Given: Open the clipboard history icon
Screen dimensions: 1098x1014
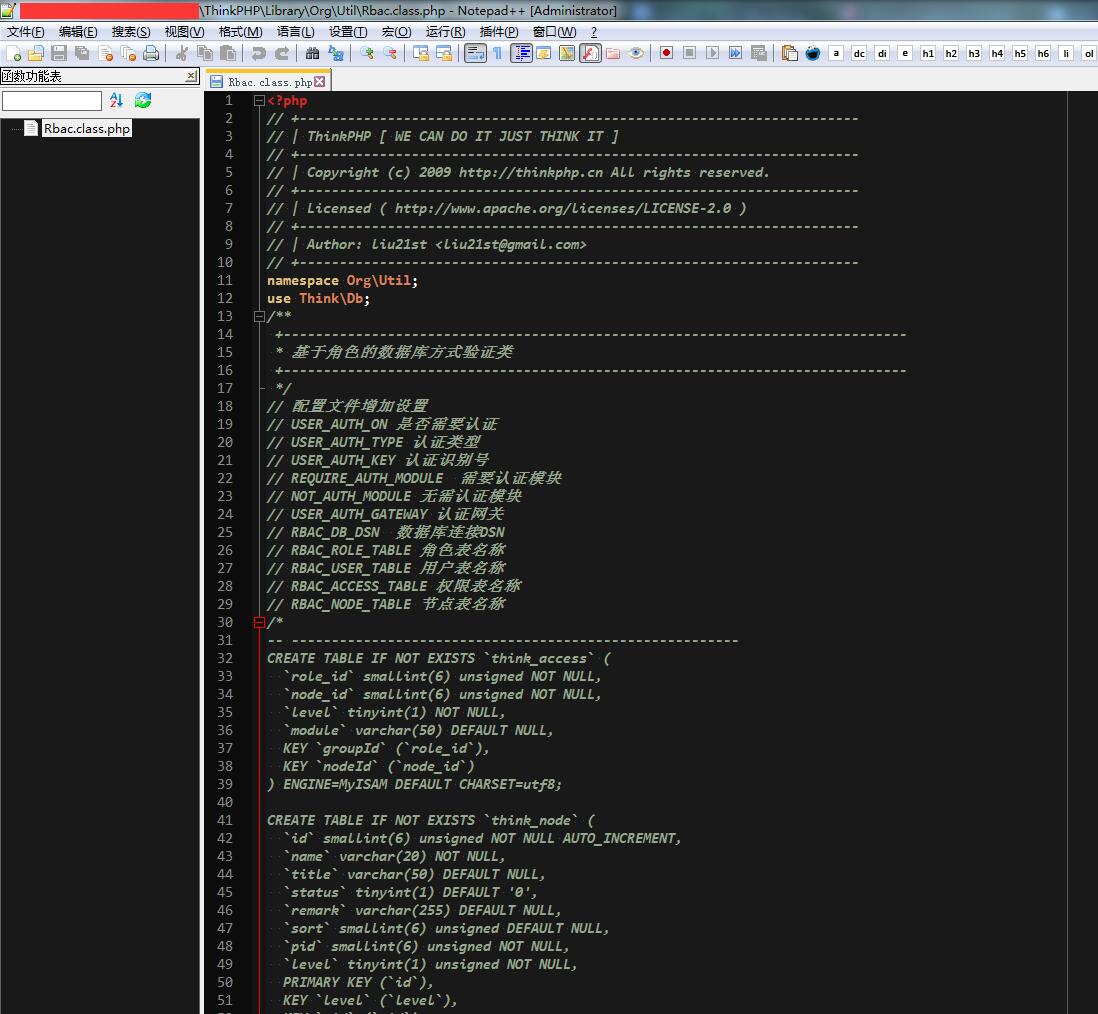Looking at the screenshot, I should pyautogui.click(x=790, y=53).
